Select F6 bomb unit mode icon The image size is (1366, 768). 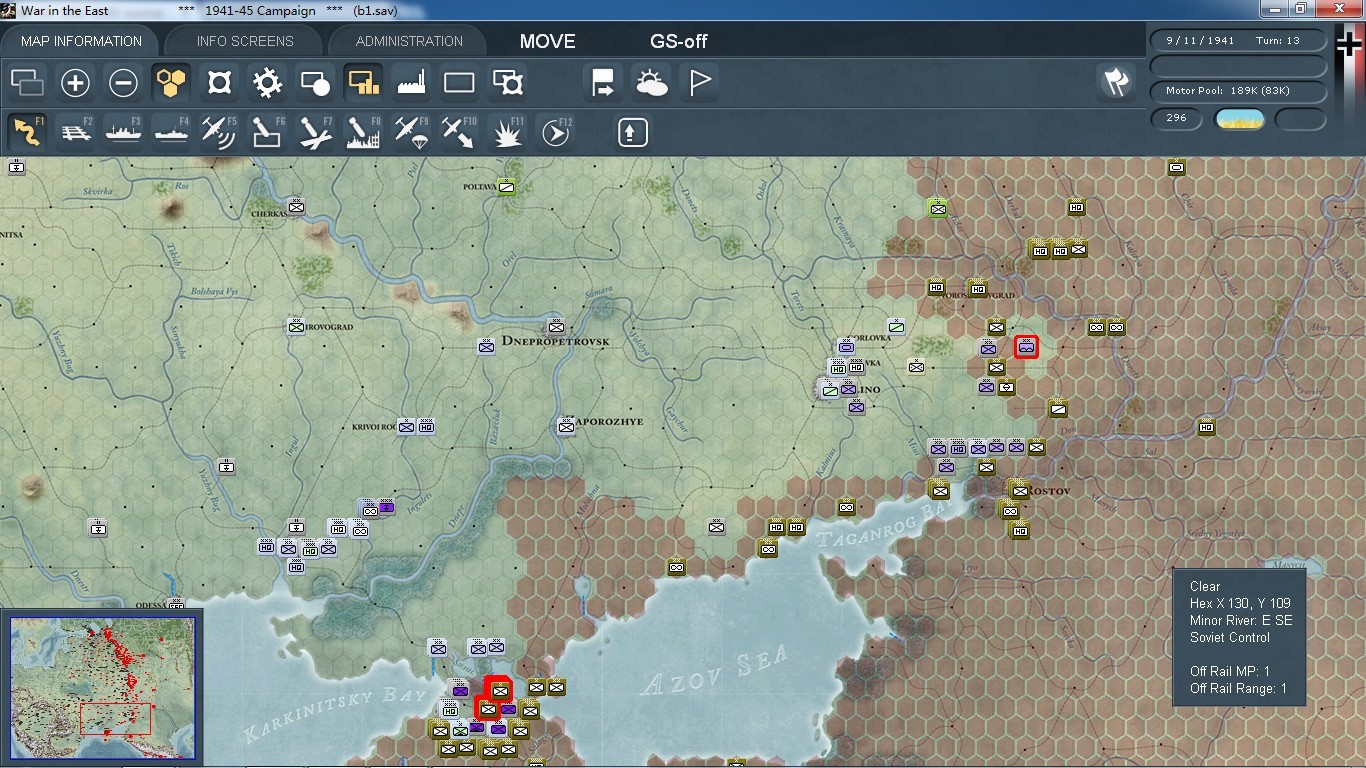click(267, 132)
